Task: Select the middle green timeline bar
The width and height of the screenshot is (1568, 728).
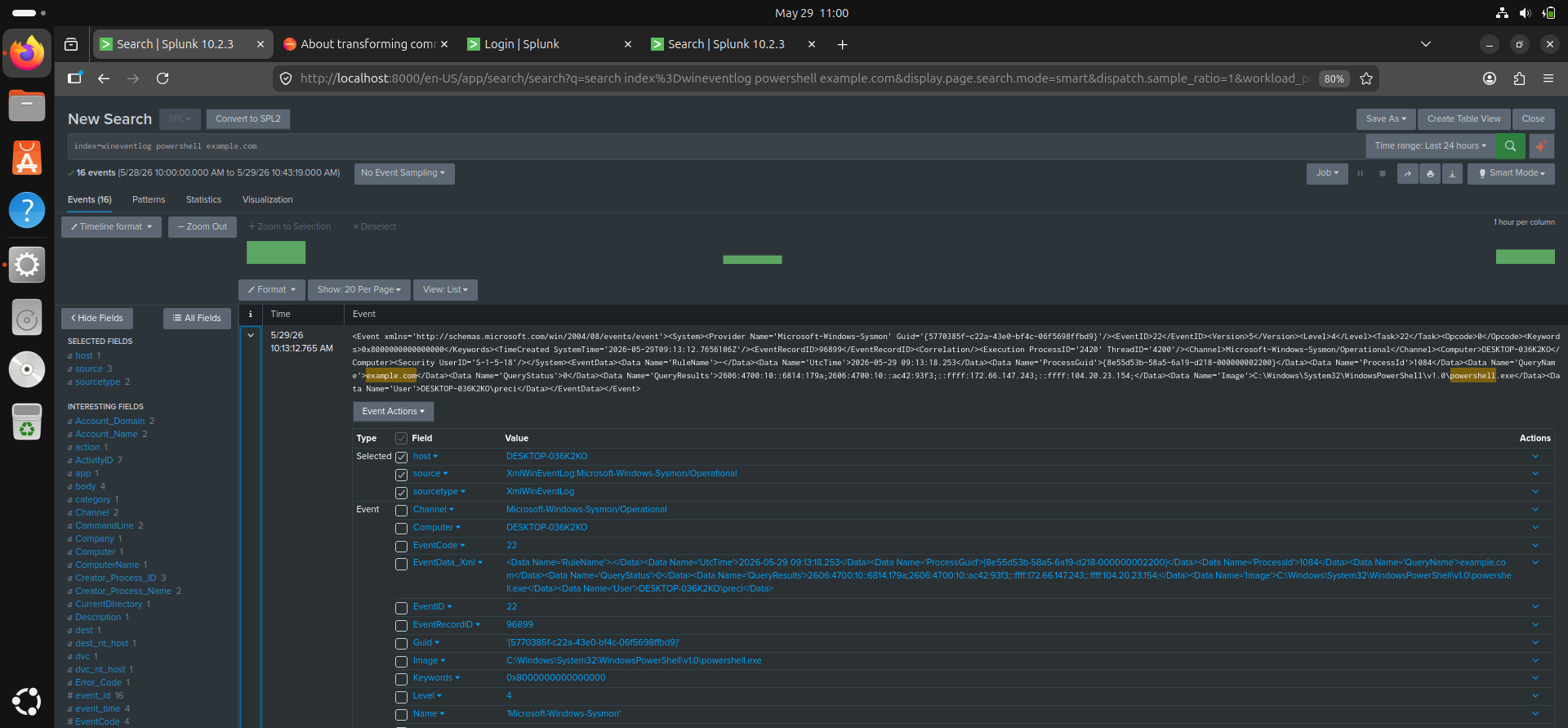Action: (x=752, y=260)
